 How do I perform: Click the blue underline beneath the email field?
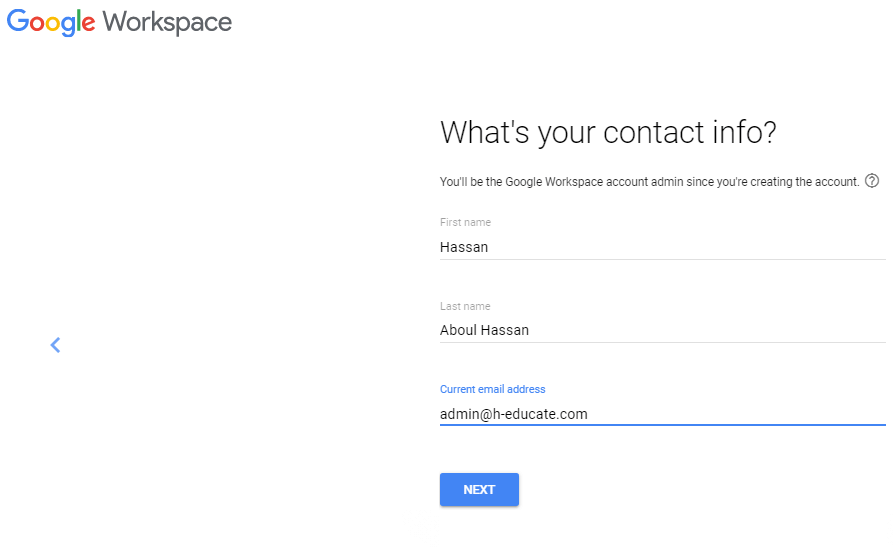click(662, 425)
